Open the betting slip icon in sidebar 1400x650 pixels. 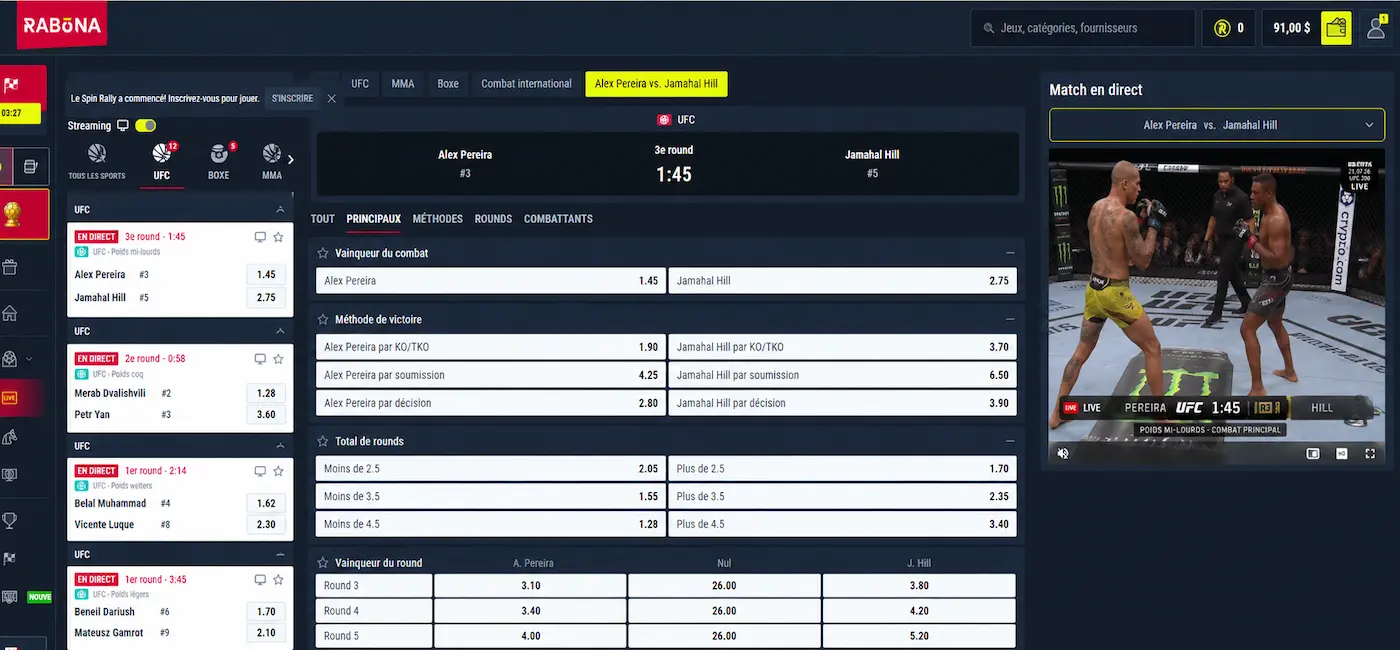(x=30, y=166)
